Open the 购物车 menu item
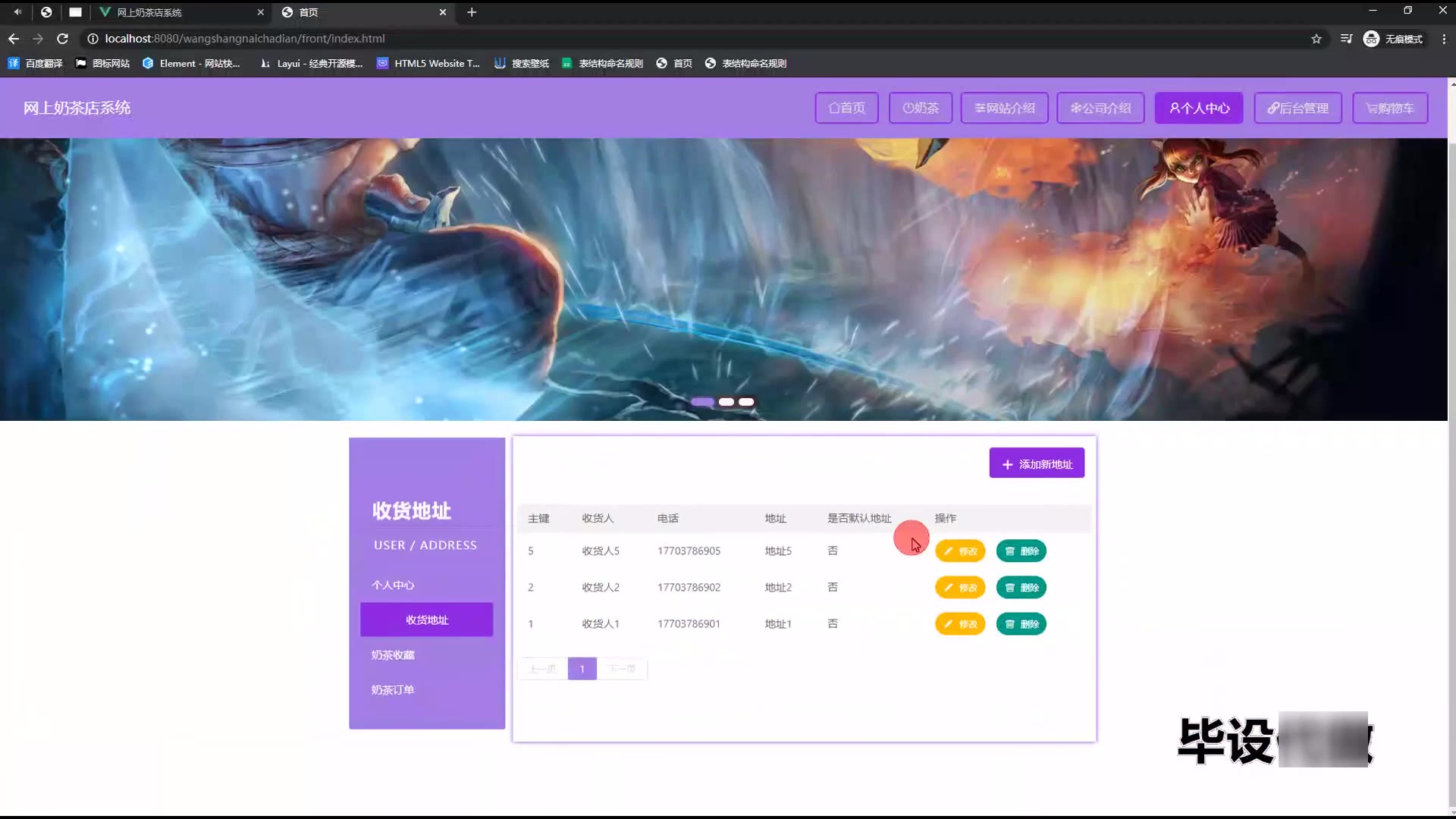Image resolution: width=1456 pixels, height=819 pixels. pos(1390,108)
